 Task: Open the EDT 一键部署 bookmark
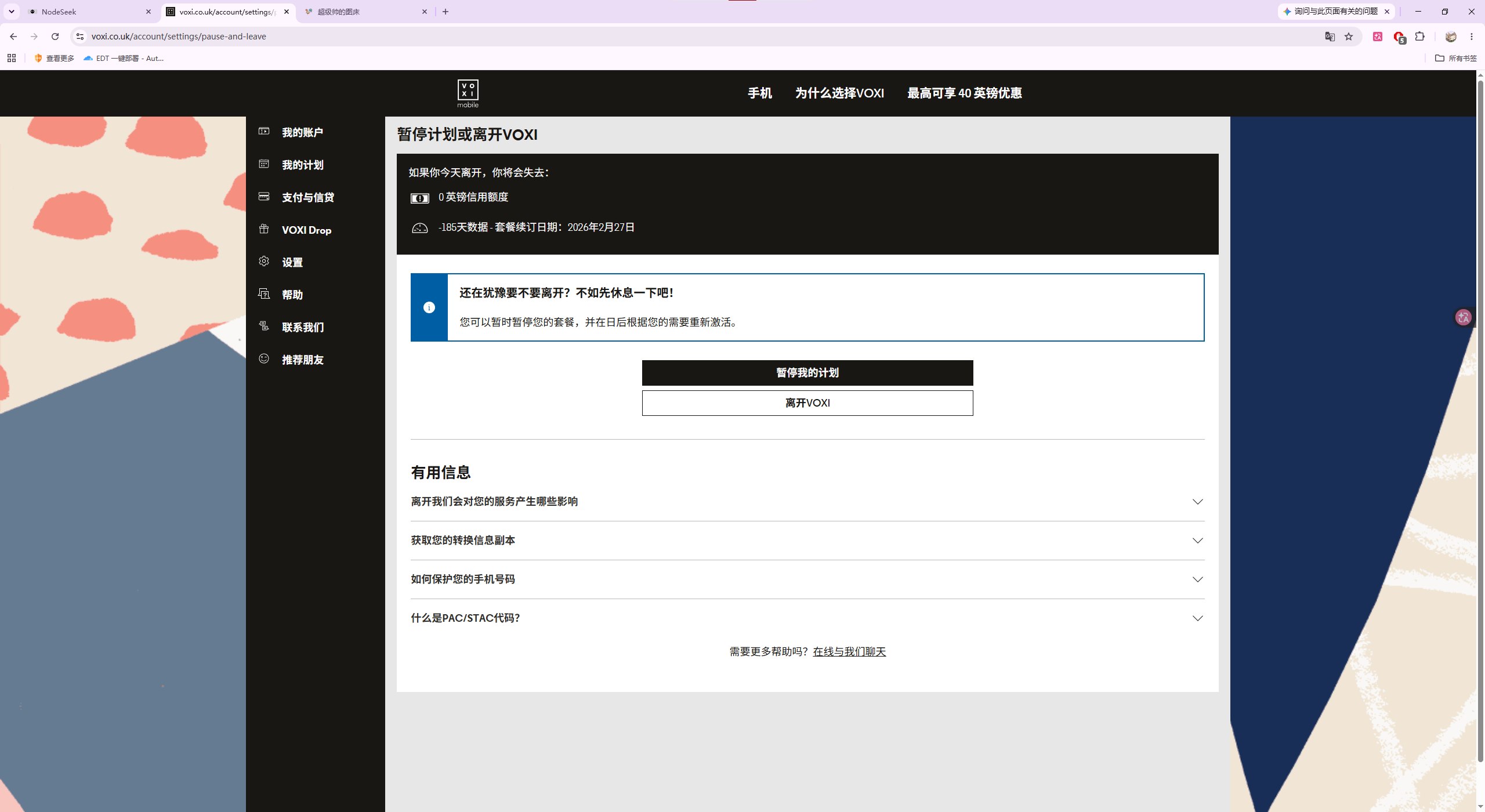click(x=124, y=58)
